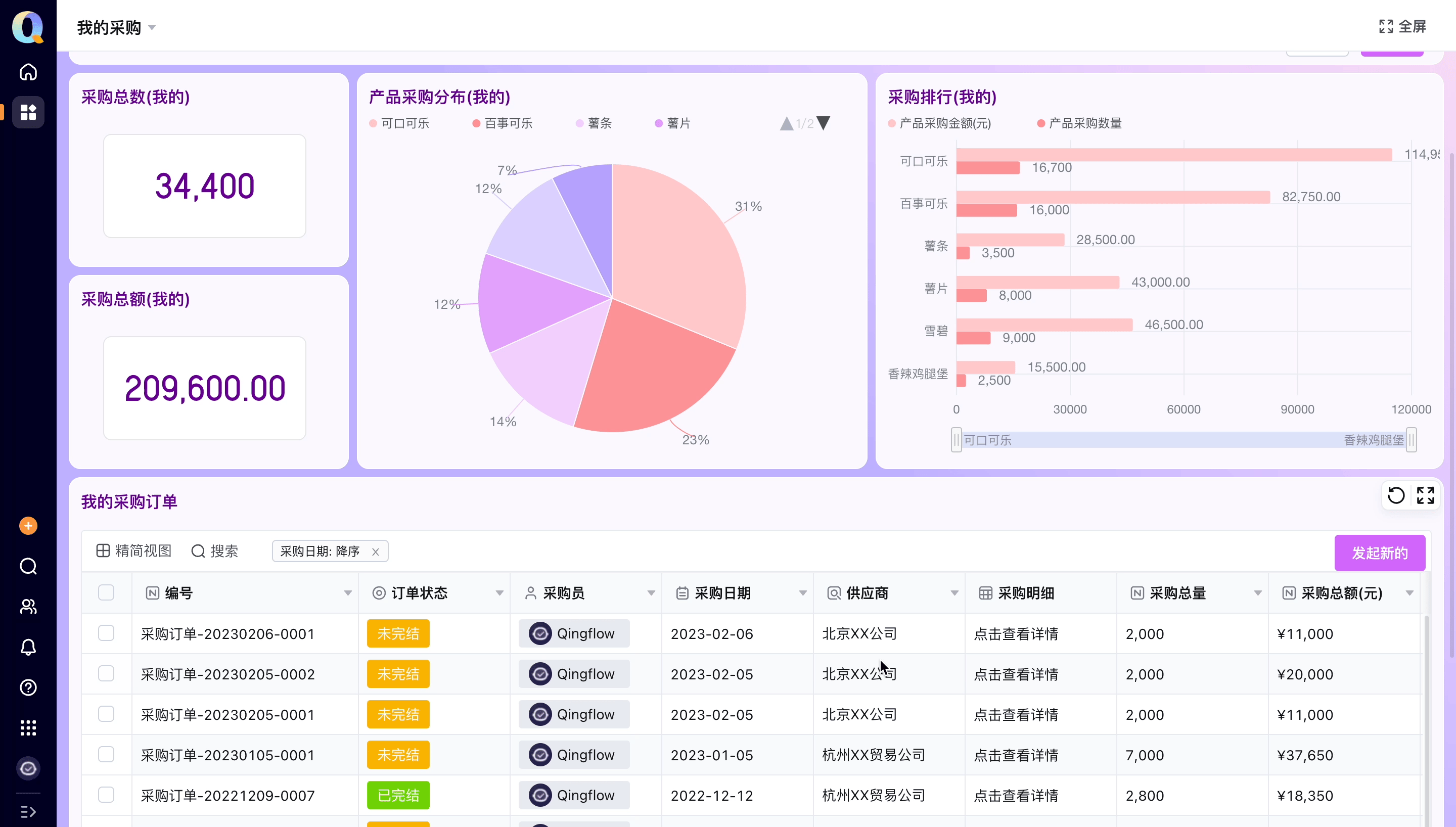
Task: Click the 采购员 column person icon
Action: [530, 593]
